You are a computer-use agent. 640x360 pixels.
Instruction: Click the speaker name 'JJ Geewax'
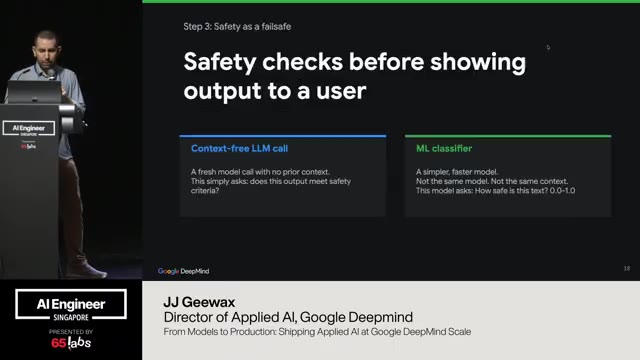[x=199, y=302]
